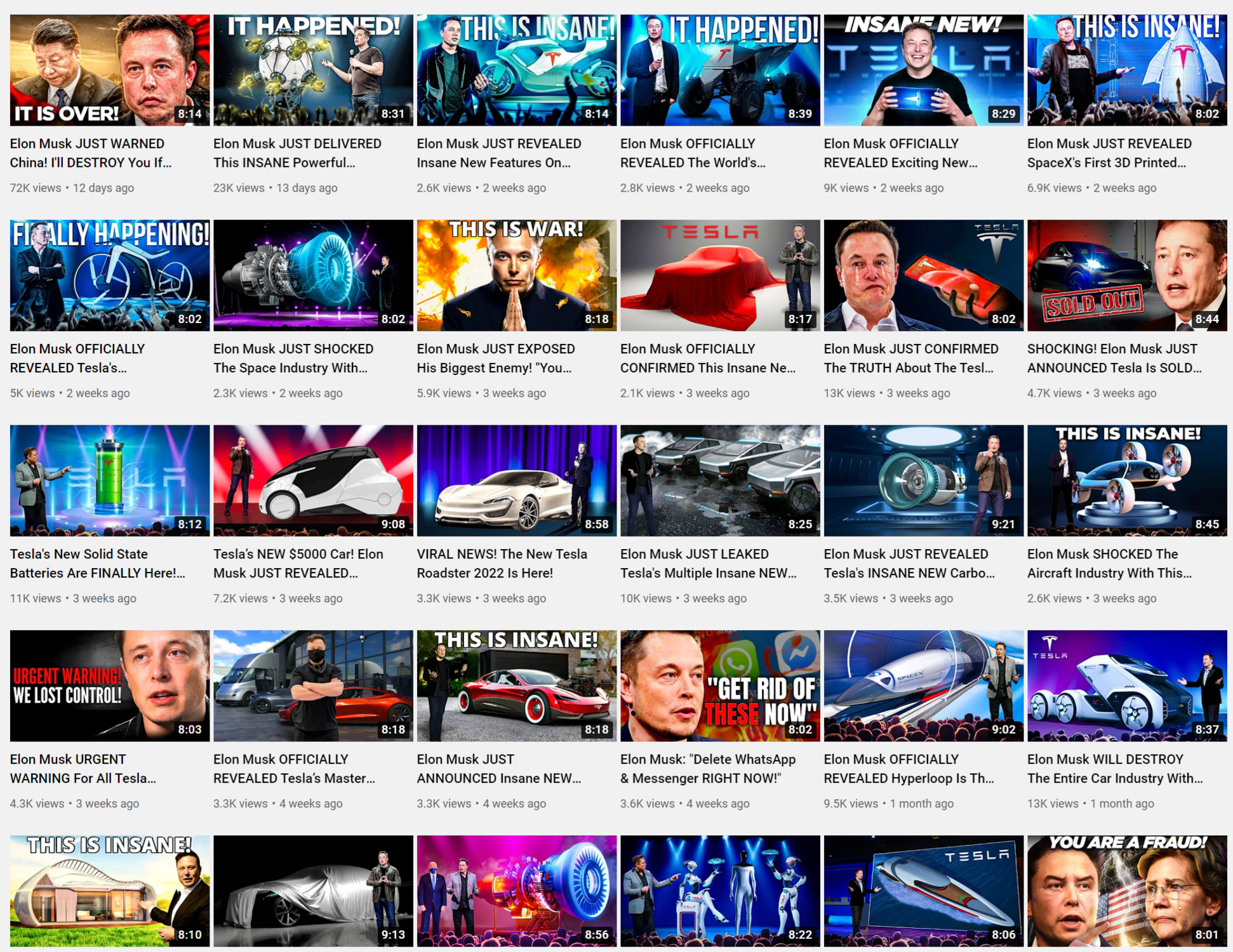Click the futuristic house 'THIS IS INSANE!' thumbnail
Image resolution: width=1233 pixels, height=952 pixels.
pyautogui.click(x=109, y=890)
